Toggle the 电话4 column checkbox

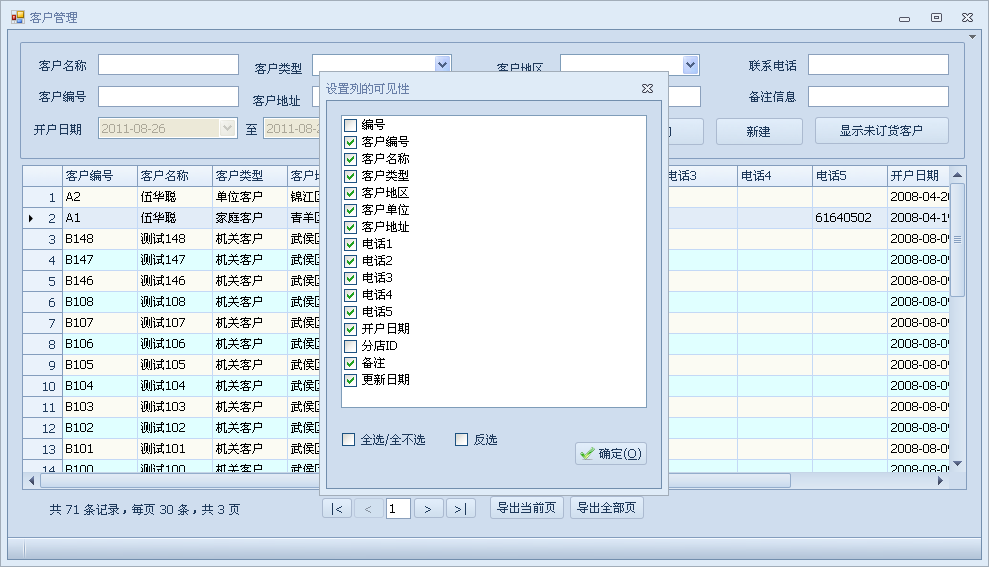[x=351, y=295]
